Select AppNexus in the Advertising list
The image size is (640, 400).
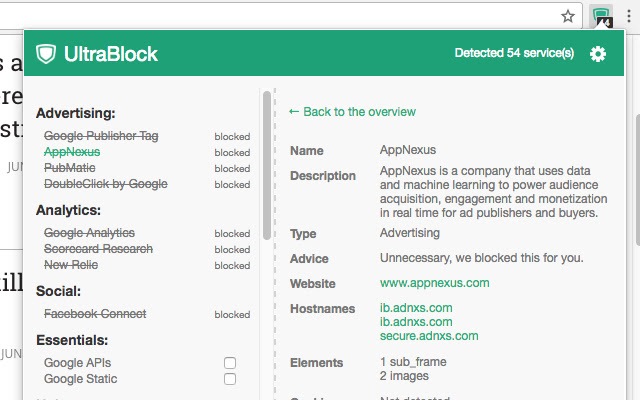click(x=72, y=152)
